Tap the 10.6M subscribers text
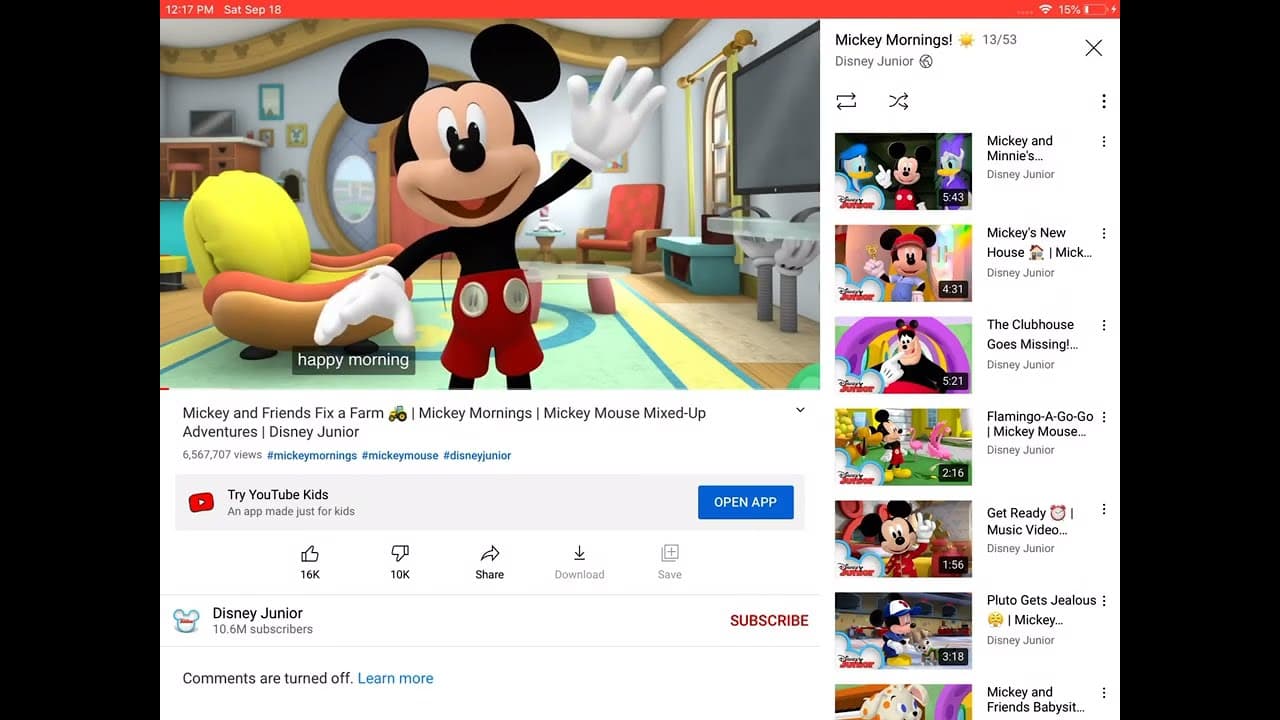Screen dimensions: 1280x720 (262, 629)
